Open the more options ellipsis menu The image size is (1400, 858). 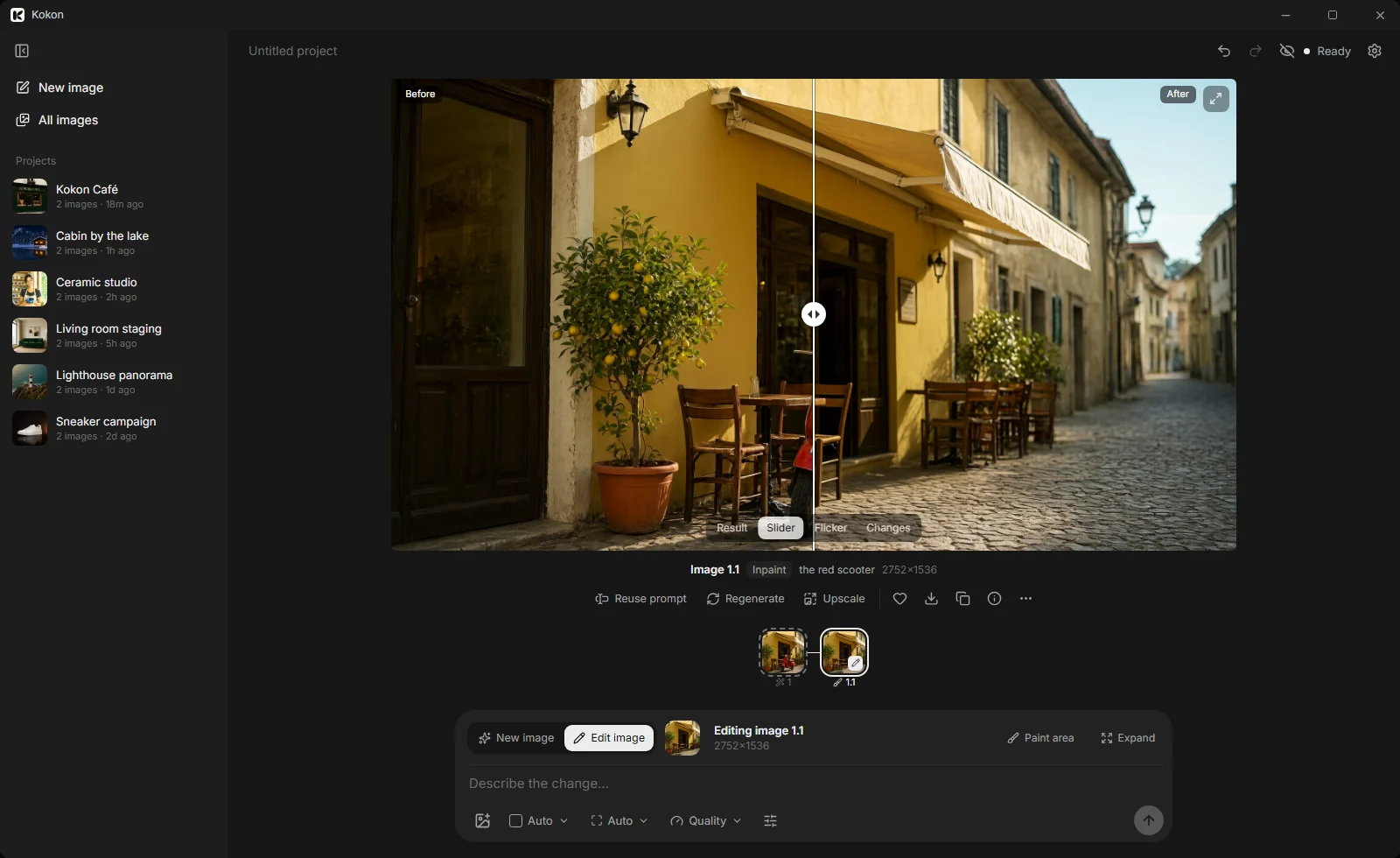(x=1025, y=599)
